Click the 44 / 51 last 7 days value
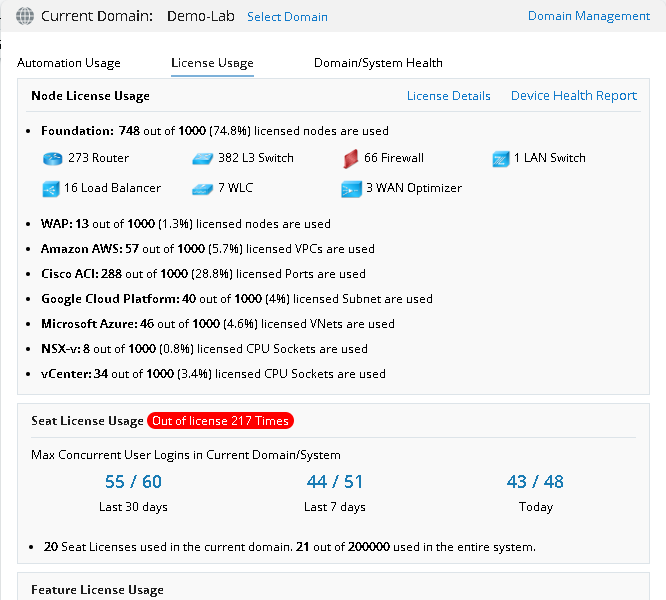This screenshot has height=600, width=666. pos(335,482)
